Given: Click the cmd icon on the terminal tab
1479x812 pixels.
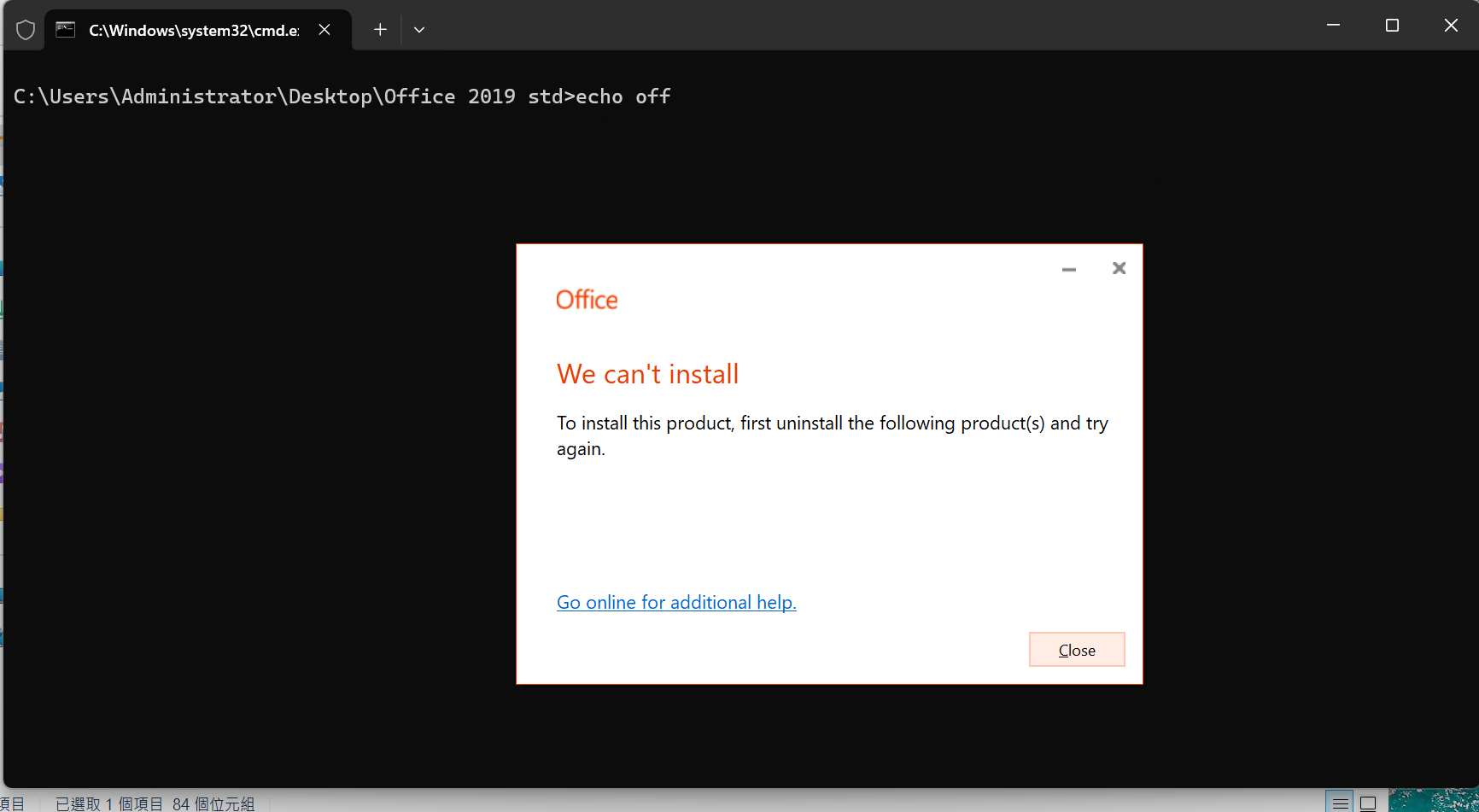Looking at the screenshot, I should [x=66, y=30].
